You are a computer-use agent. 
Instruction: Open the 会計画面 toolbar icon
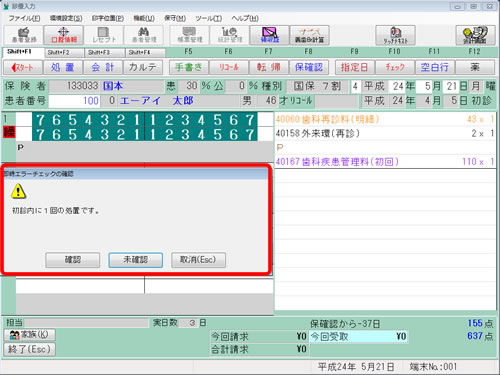point(475,35)
